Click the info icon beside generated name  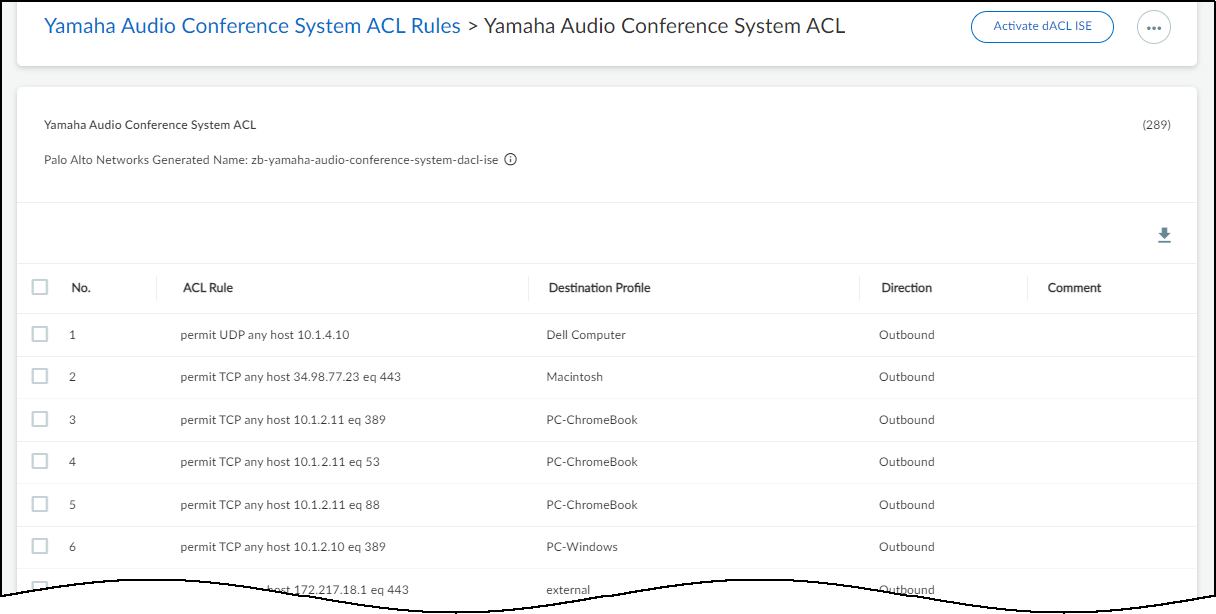pyautogui.click(x=510, y=160)
